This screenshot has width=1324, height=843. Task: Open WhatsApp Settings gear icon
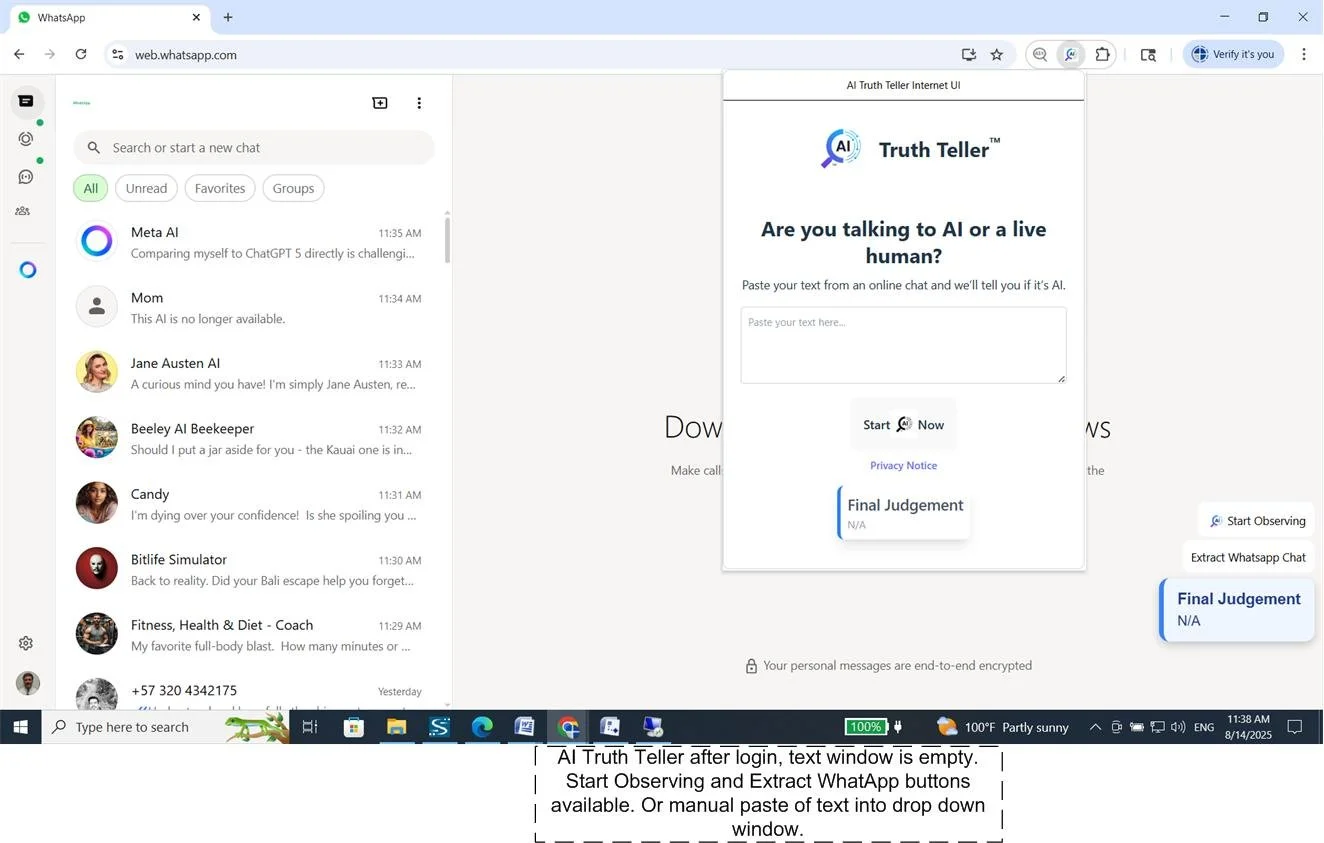[x=26, y=643]
